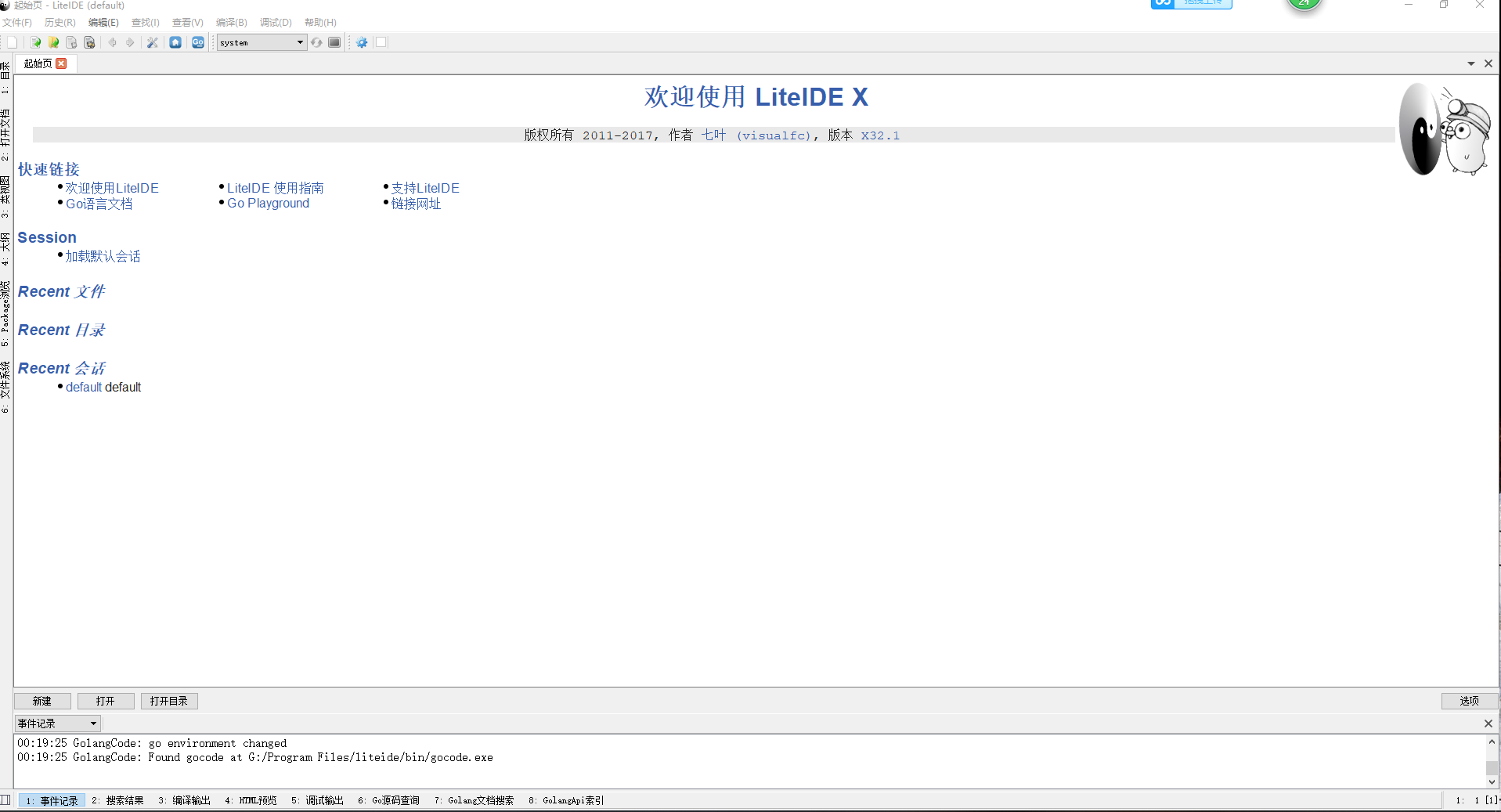Switch to 8: GolangApi索引 bottom tab
Viewport: 1501px width, 812px height.
click(566, 800)
